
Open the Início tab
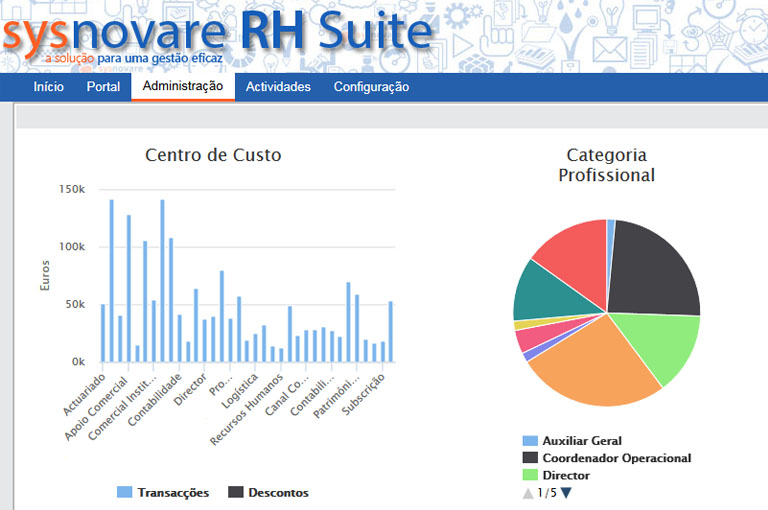48,87
